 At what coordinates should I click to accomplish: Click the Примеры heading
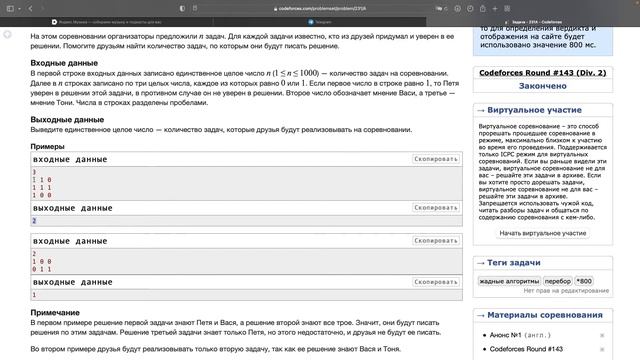(47, 146)
